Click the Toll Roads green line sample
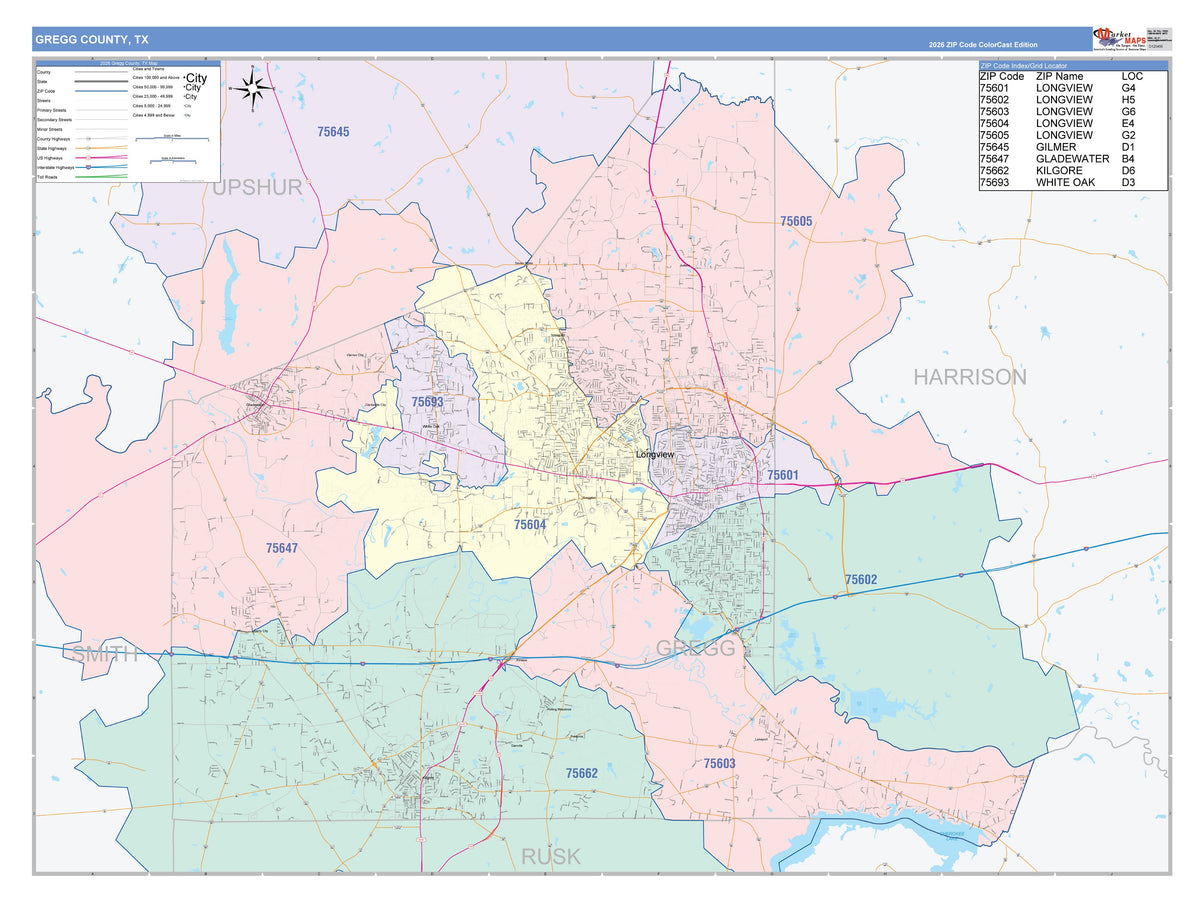Image resolution: width=1200 pixels, height=908 pixels. pos(101,176)
